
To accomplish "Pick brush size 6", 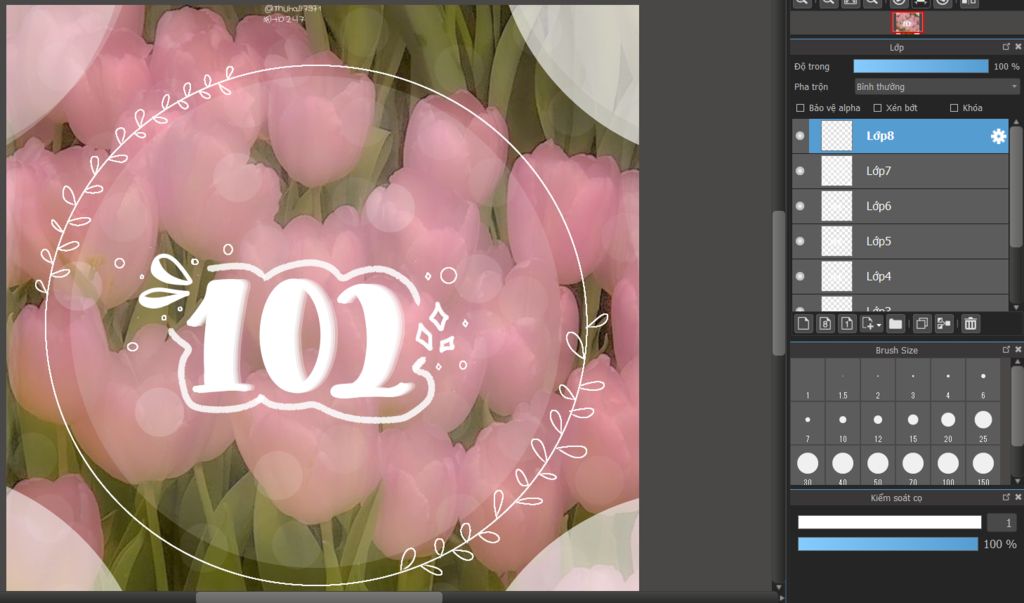I will click(x=983, y=380).
